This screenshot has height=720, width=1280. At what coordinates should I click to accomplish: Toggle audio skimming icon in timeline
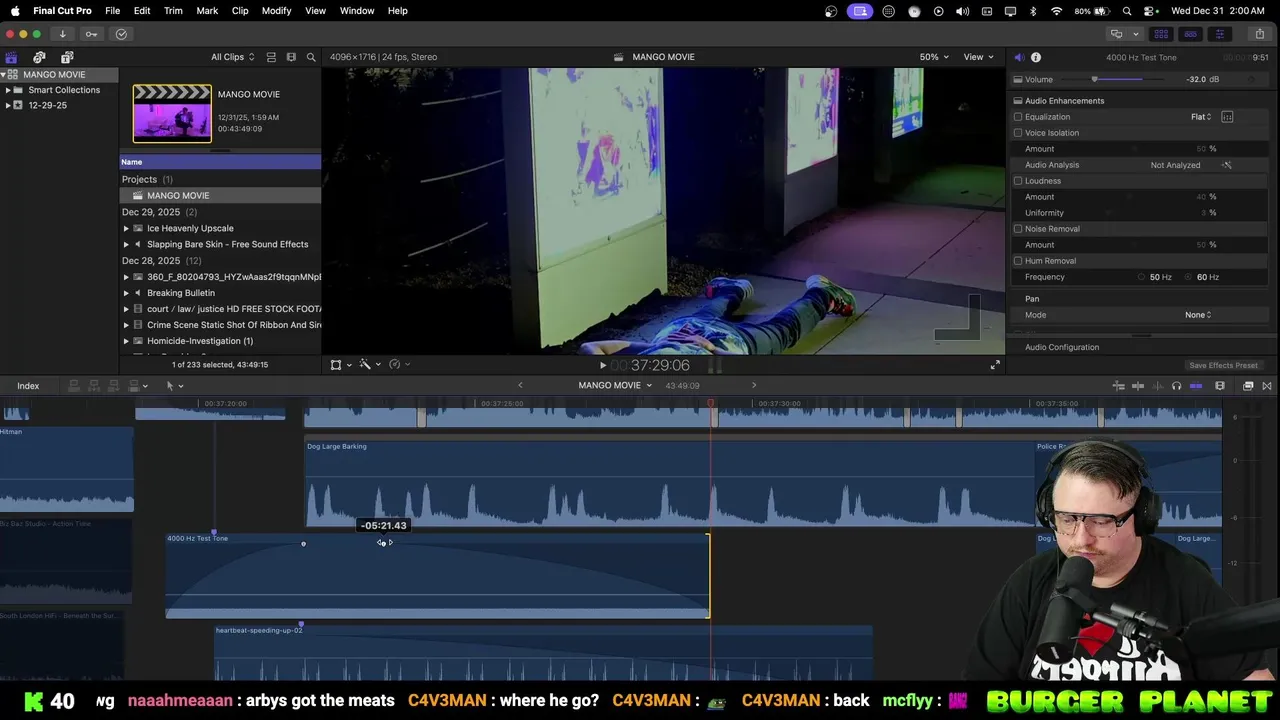(x=1157, y=386)
